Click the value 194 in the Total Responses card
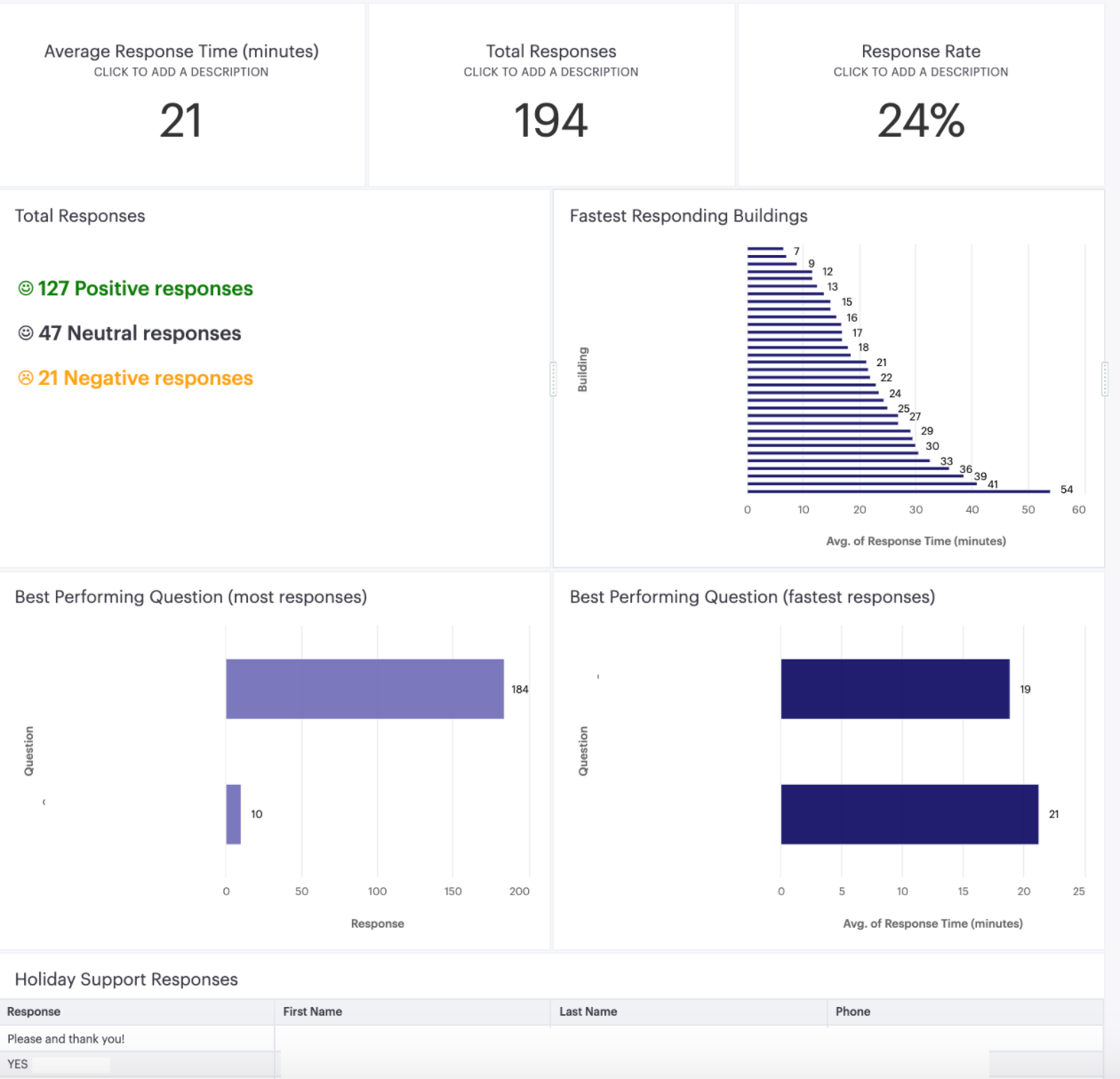Image resolution: width=1120 pixels, height=1079 pixels. tap(551, 121)
